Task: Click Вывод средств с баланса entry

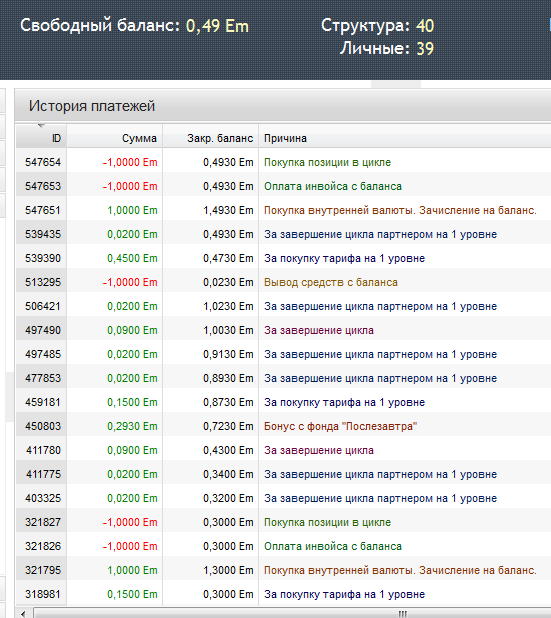Action: click(331, 282)
